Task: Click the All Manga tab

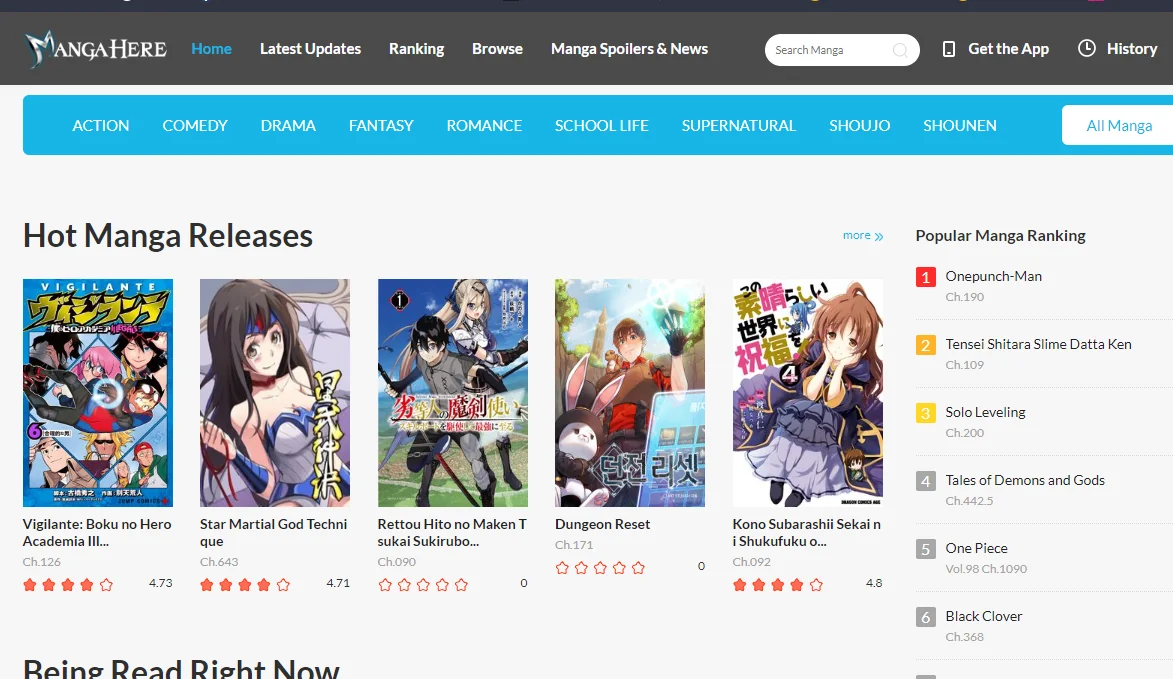Action: tap(1118, 125)
